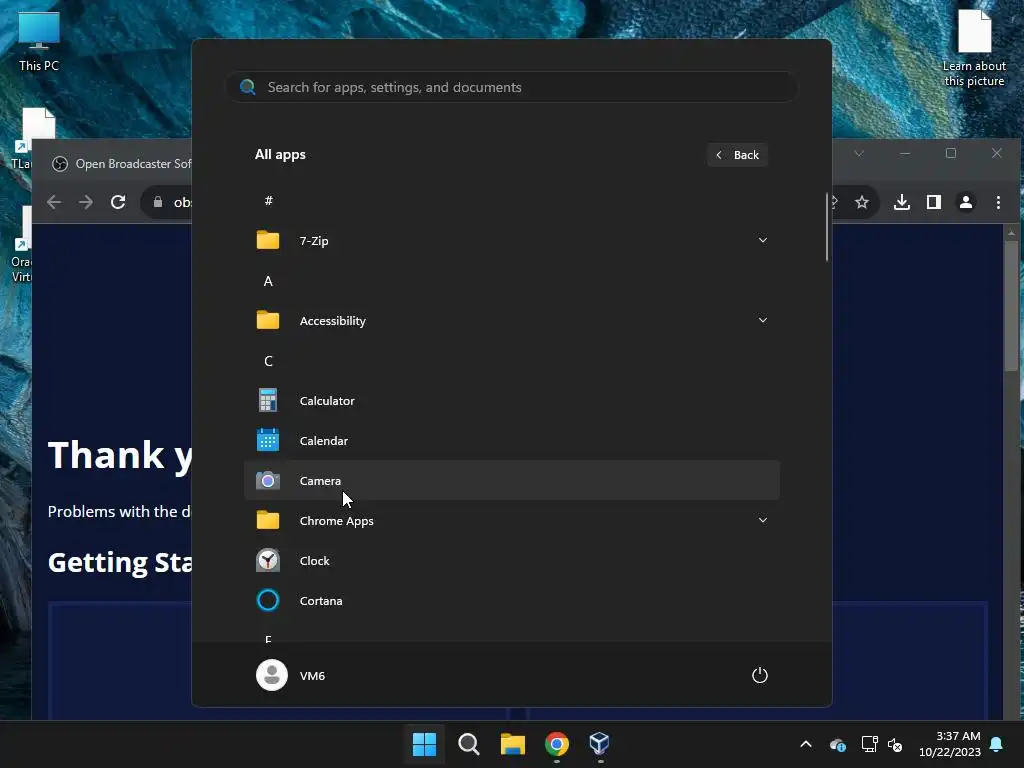This screenshot has height=768, width=1024.
Task: Expand the Chrome Apps folder chevron
Action: click(762, 520)
